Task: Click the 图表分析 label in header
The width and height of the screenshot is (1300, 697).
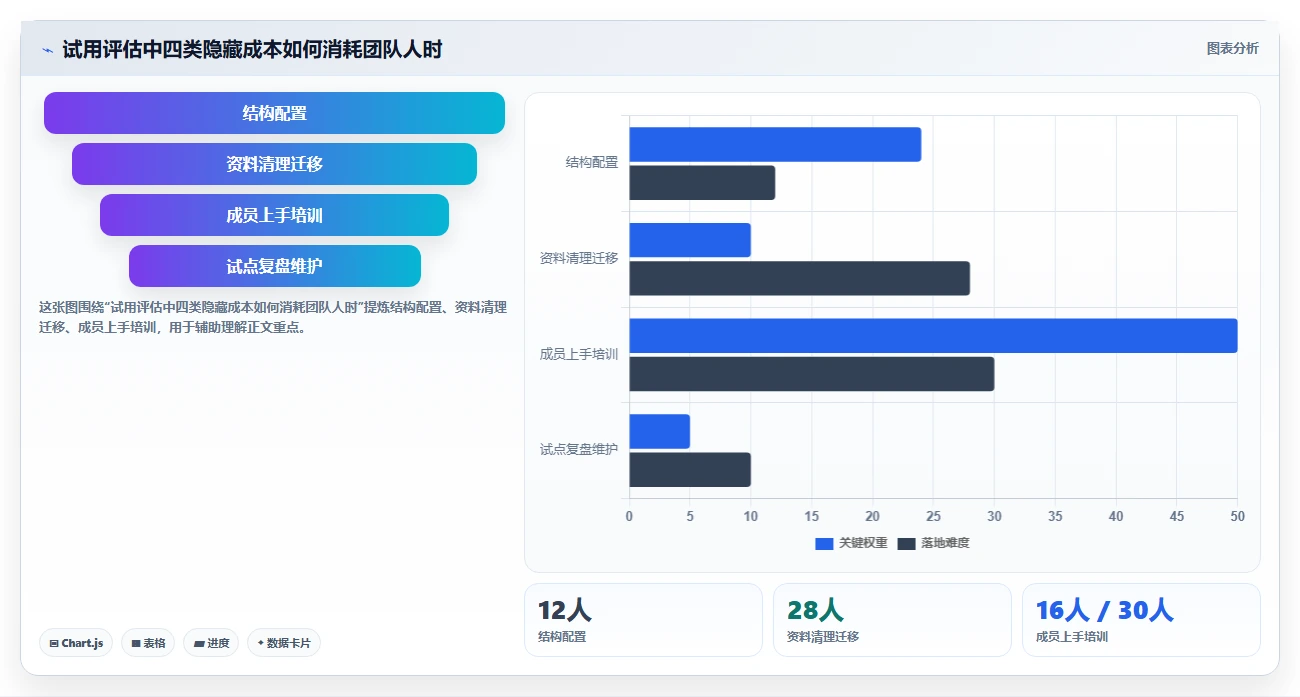Action: click(1232, 48)
